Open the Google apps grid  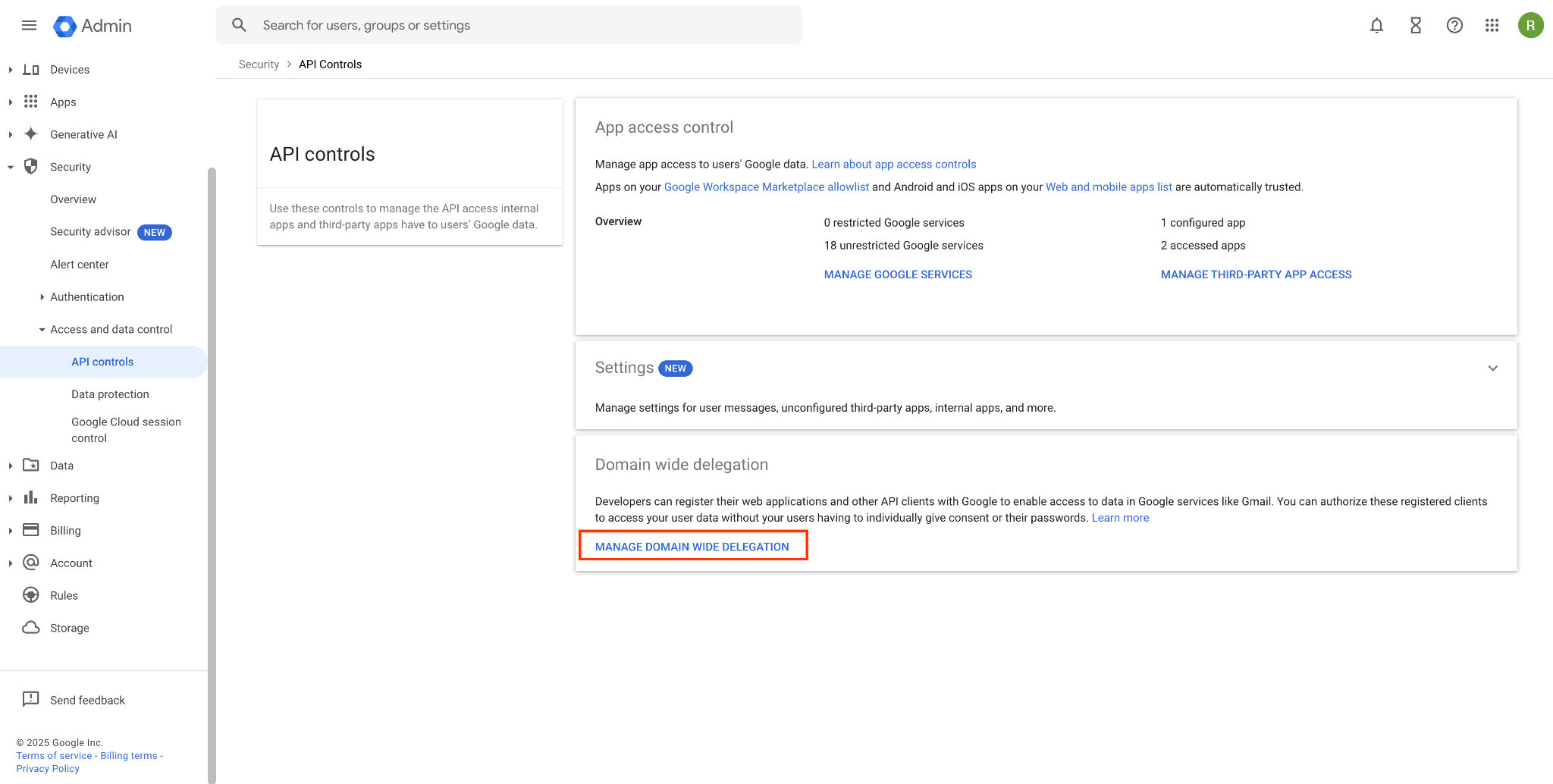(x=1492, y=25)
